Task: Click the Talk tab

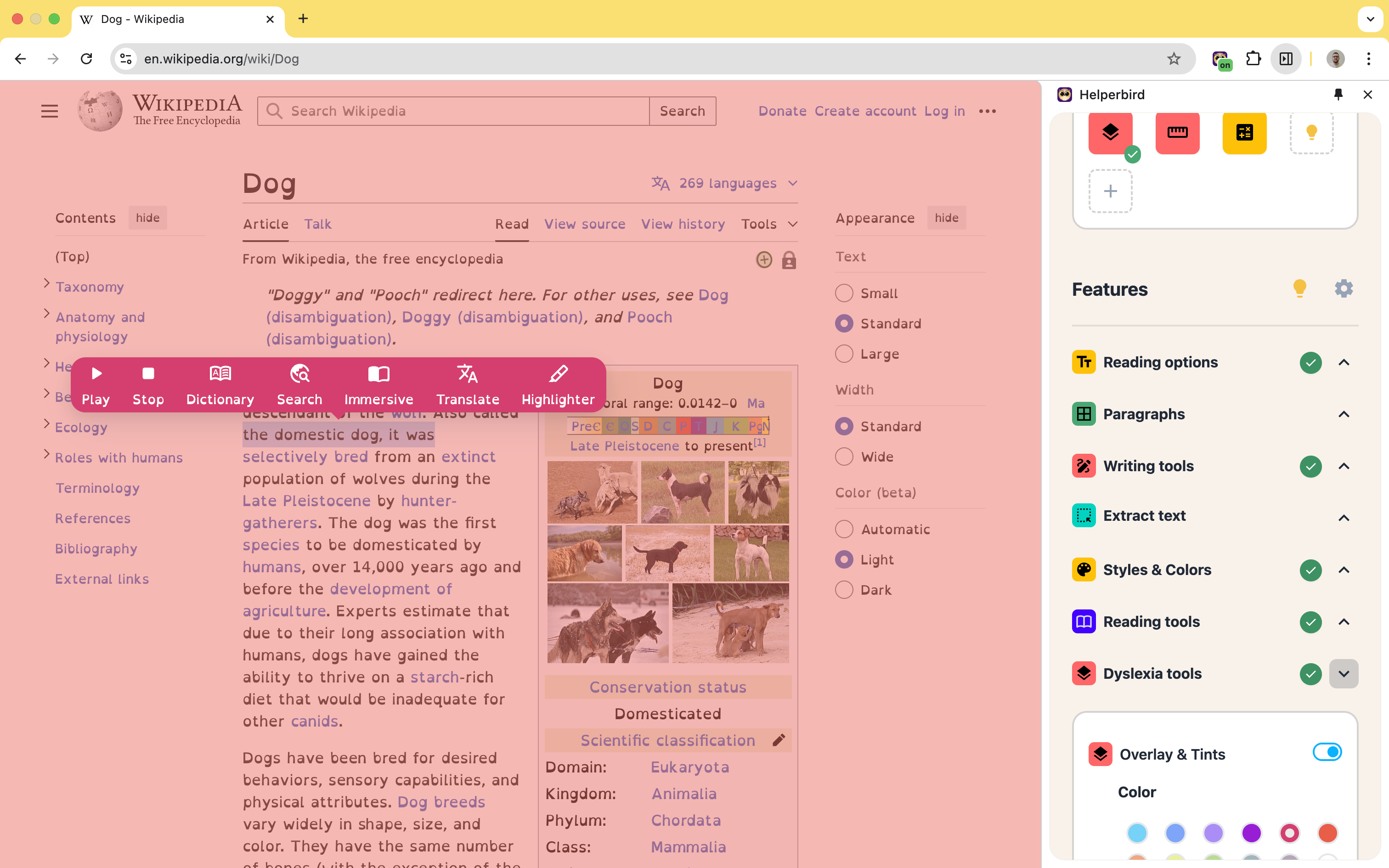Action: pos(317,224)
